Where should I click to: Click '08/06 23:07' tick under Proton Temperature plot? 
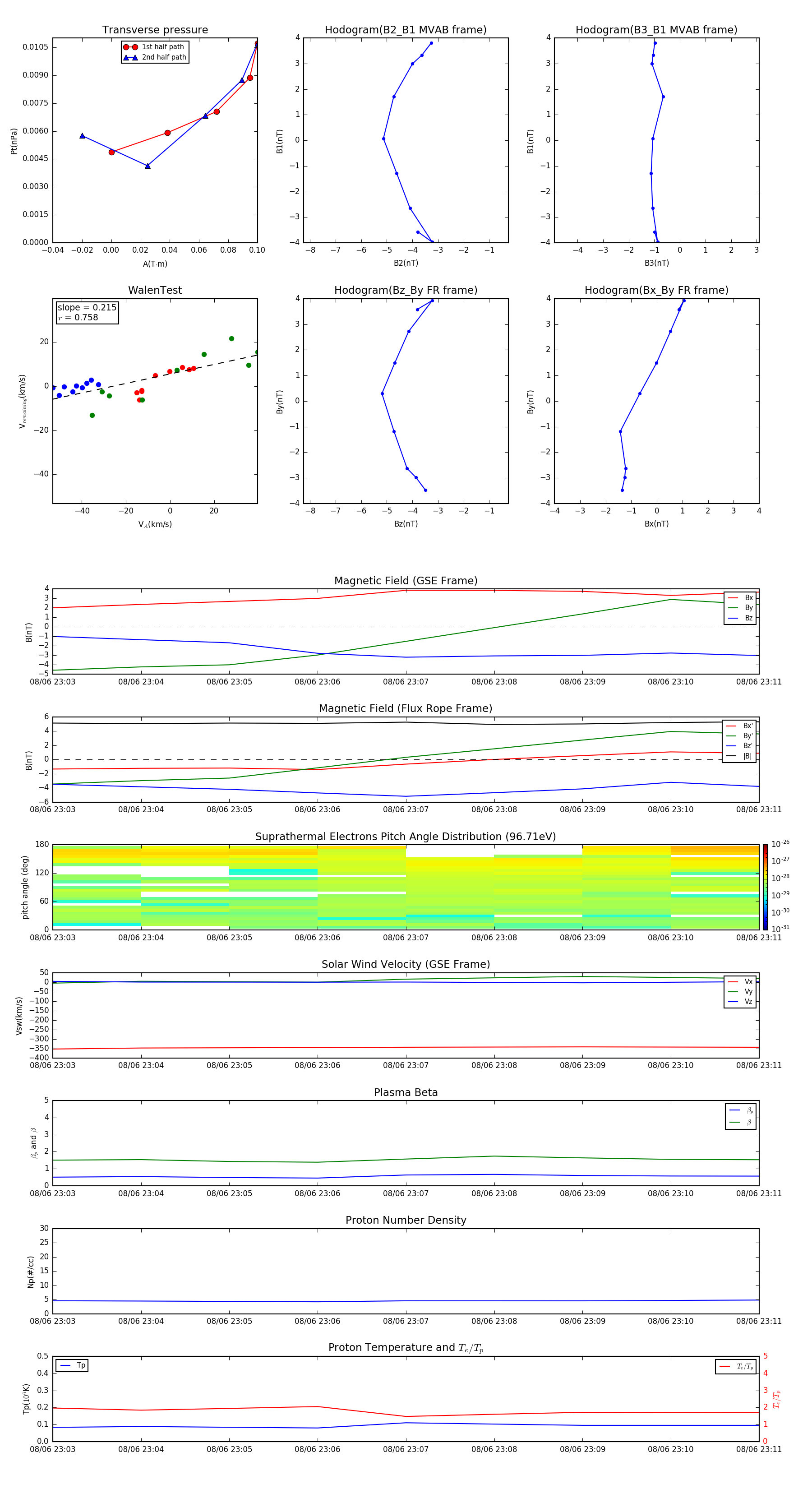[x=406, y=1449]
